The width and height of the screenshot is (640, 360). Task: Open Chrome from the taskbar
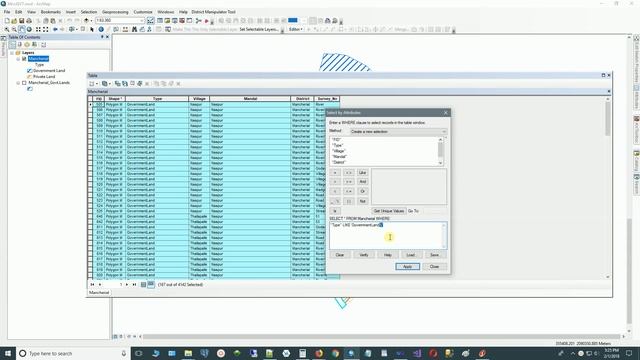[x=335, y=353]
